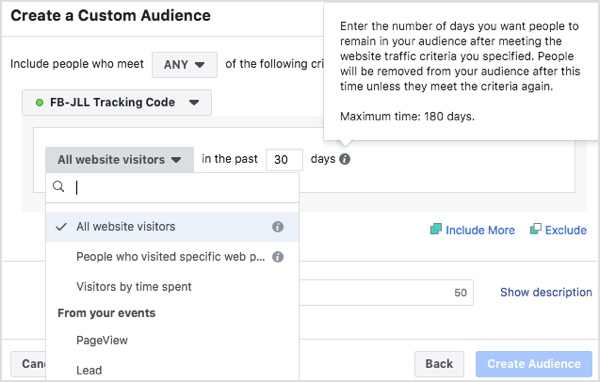This screenshot has width=600, height=382.
Task: Click the Exclude squares icon
Action: point(535,229)
